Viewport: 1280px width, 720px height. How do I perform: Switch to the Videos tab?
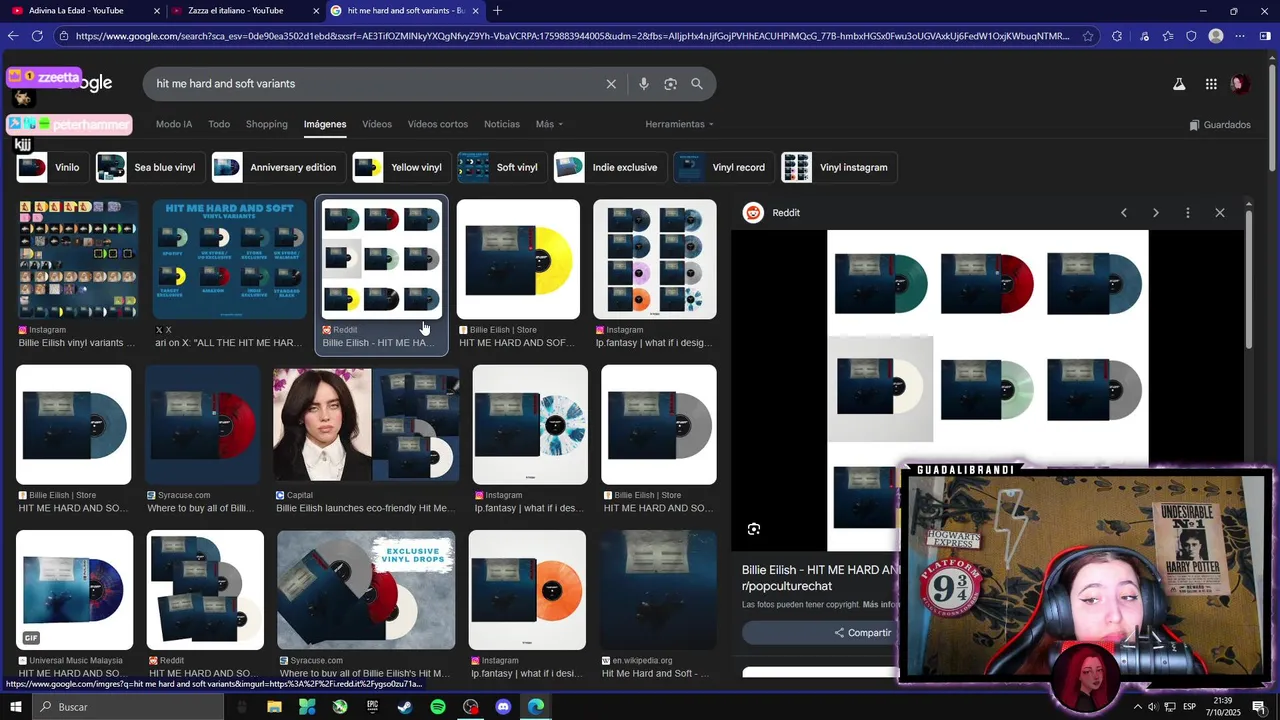pos(377,124)
